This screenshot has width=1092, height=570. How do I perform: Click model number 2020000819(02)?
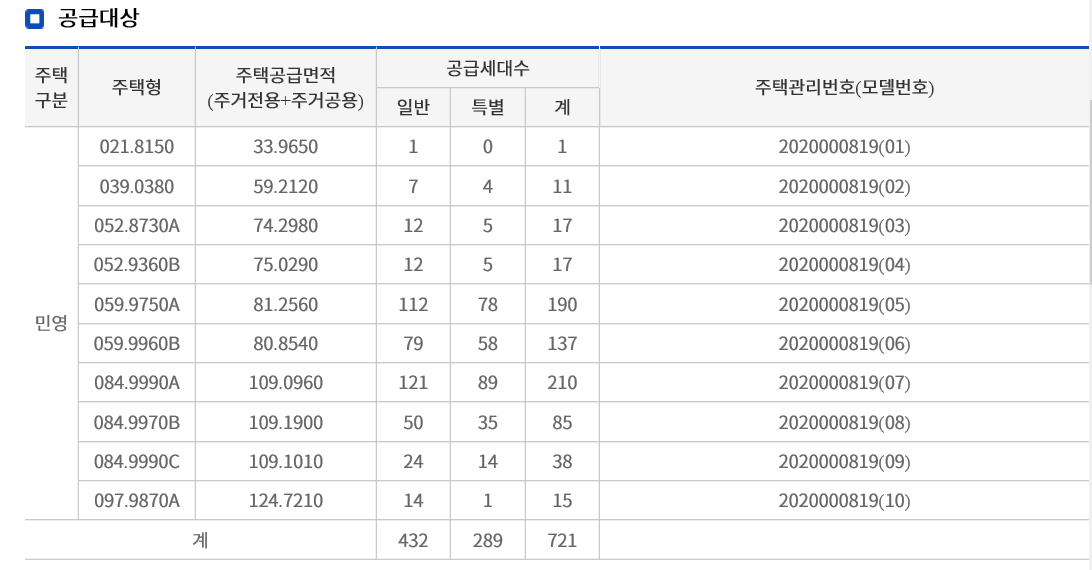tap(844, 187)
